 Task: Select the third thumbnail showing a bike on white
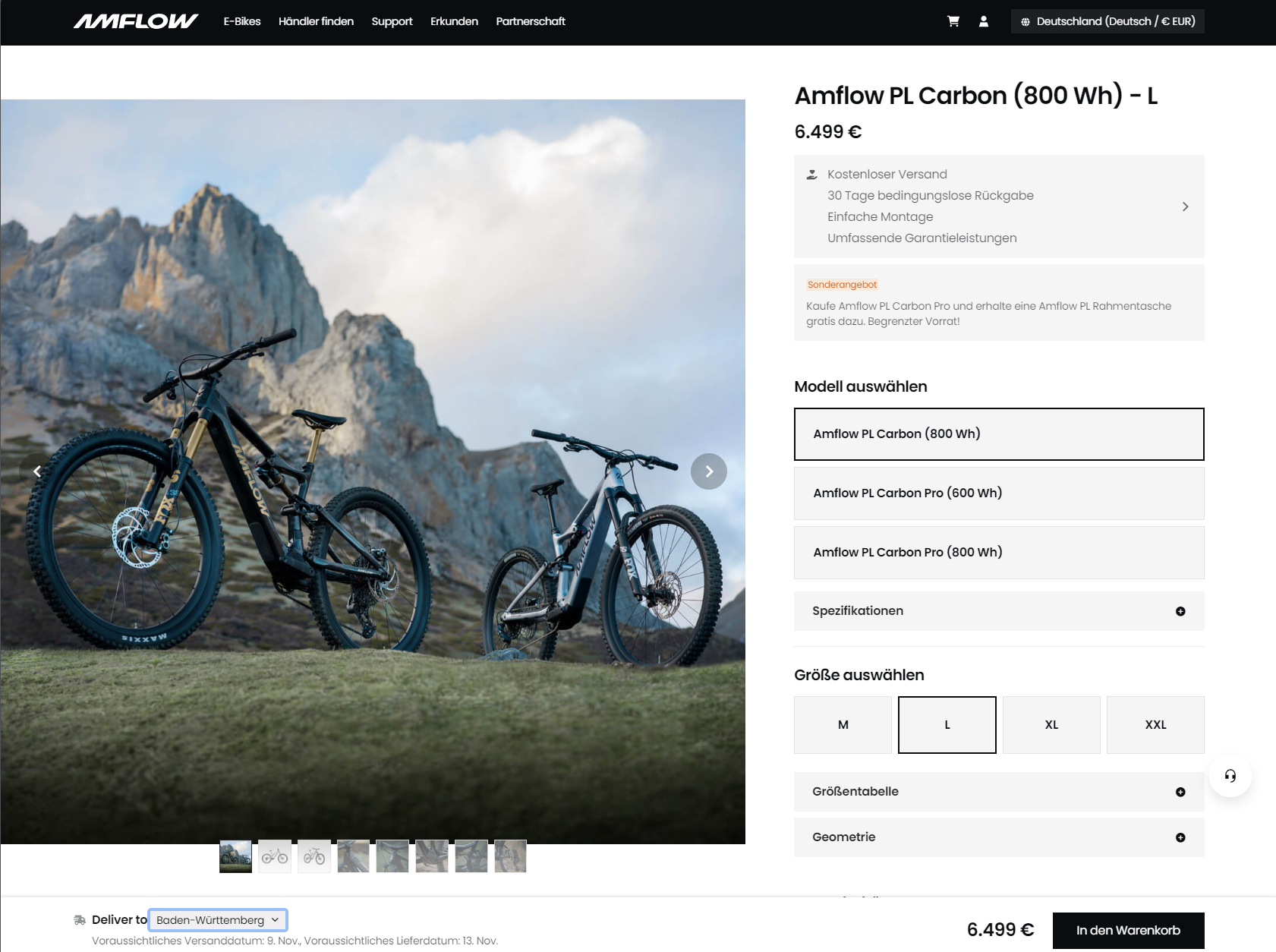pos(314,856)
